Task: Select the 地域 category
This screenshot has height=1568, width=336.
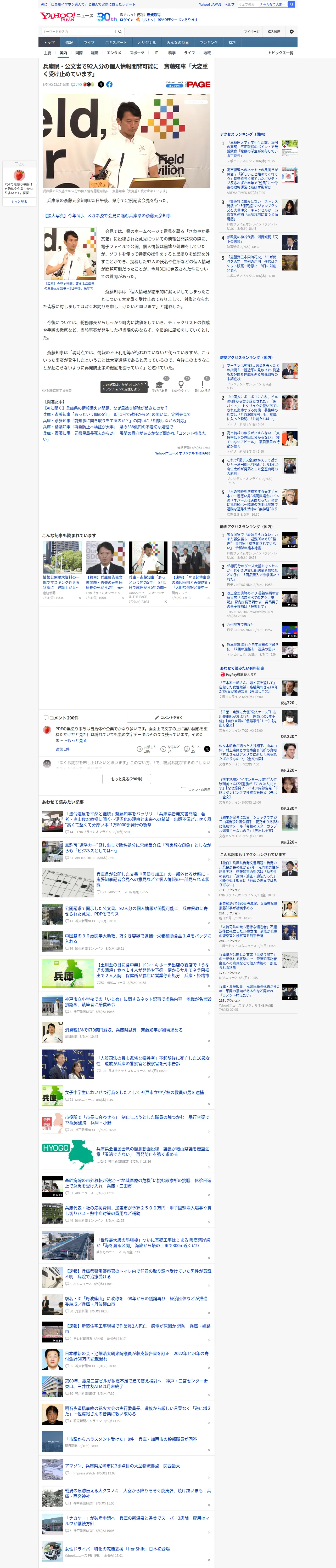Action: coord(207,53)
